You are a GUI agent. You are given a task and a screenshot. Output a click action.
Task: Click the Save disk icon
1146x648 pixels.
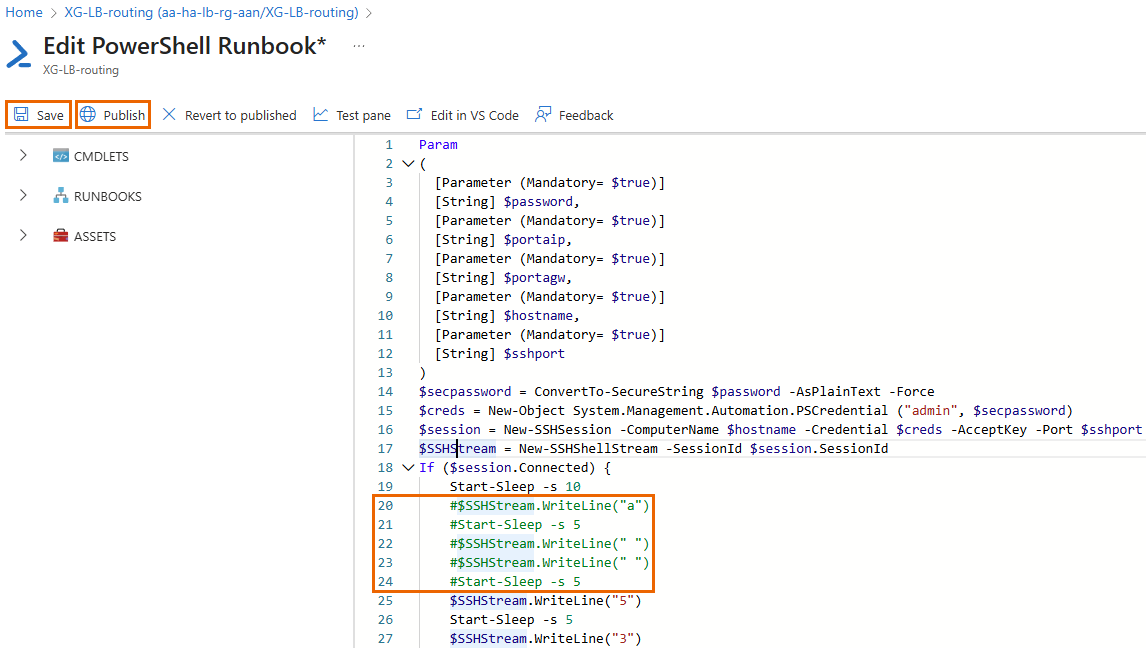[x=19, y=114]
